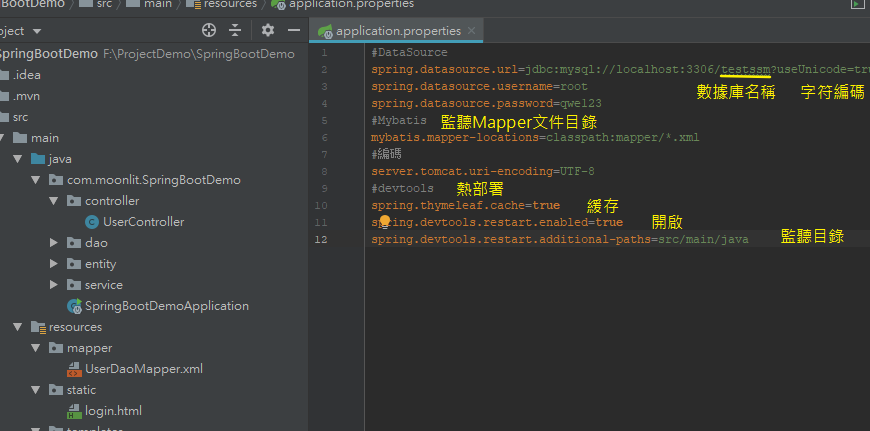
Task: Click the resources folder icon
Action: point(38,327)
